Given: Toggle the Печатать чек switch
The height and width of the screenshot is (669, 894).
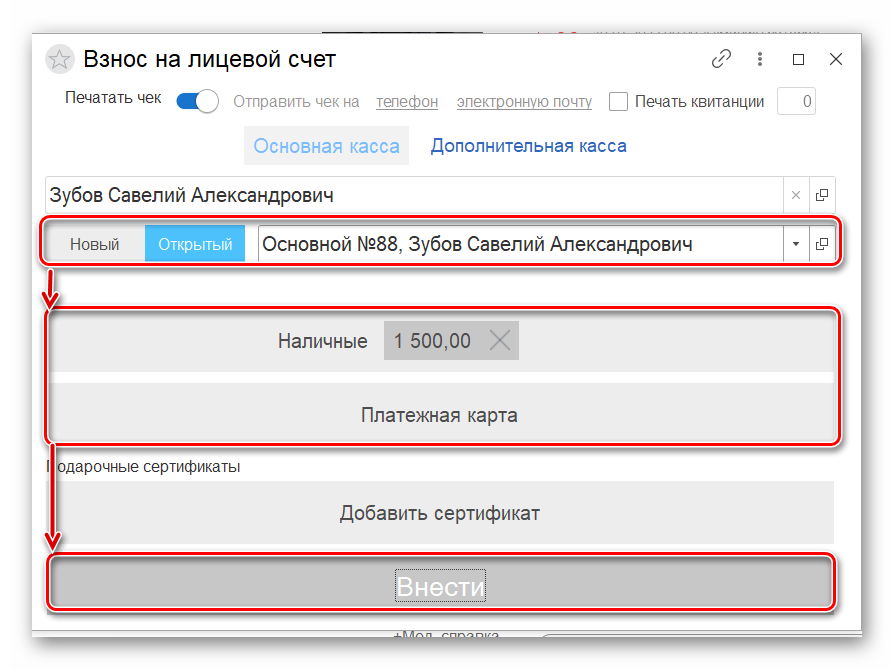Looking at the screenshot, I should (x=197, y=101).
